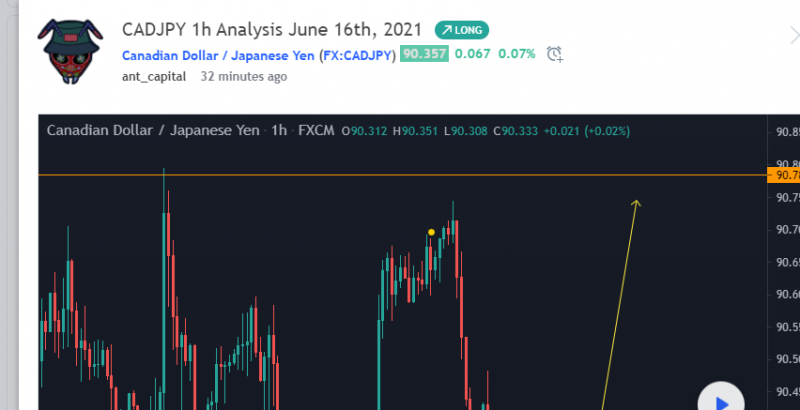
Task: Create alert with the clock icon
Action: coord(556,54)
